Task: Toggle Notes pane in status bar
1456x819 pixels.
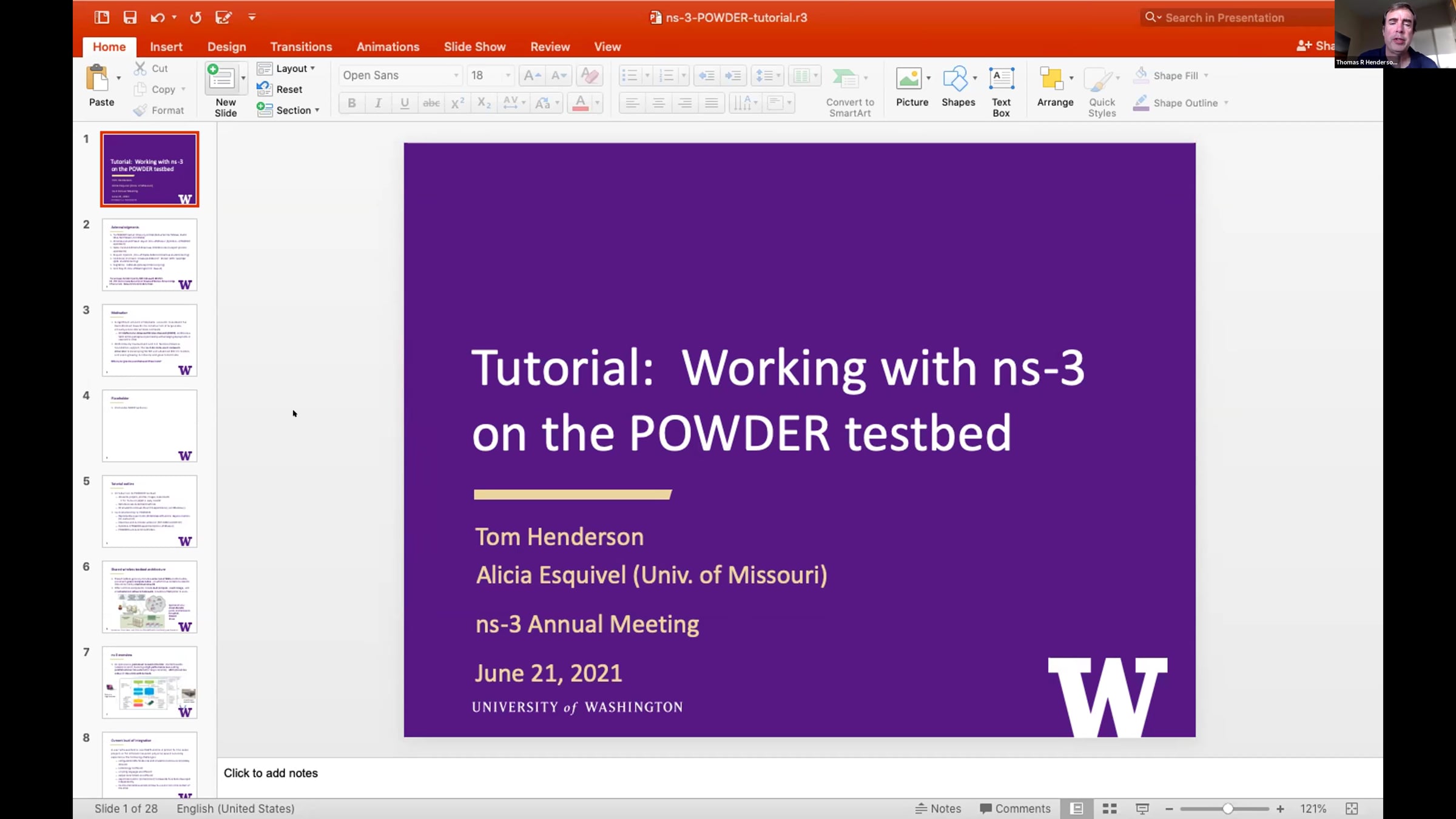Action: (x=938, y=809)
